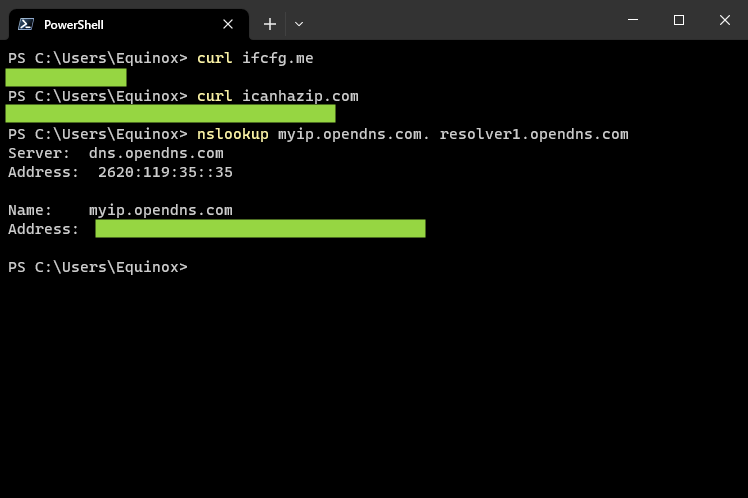The width and height of the screenshot is (748, 498).
Task: Select the PowerShell tab title
Action: coord(73,24)
